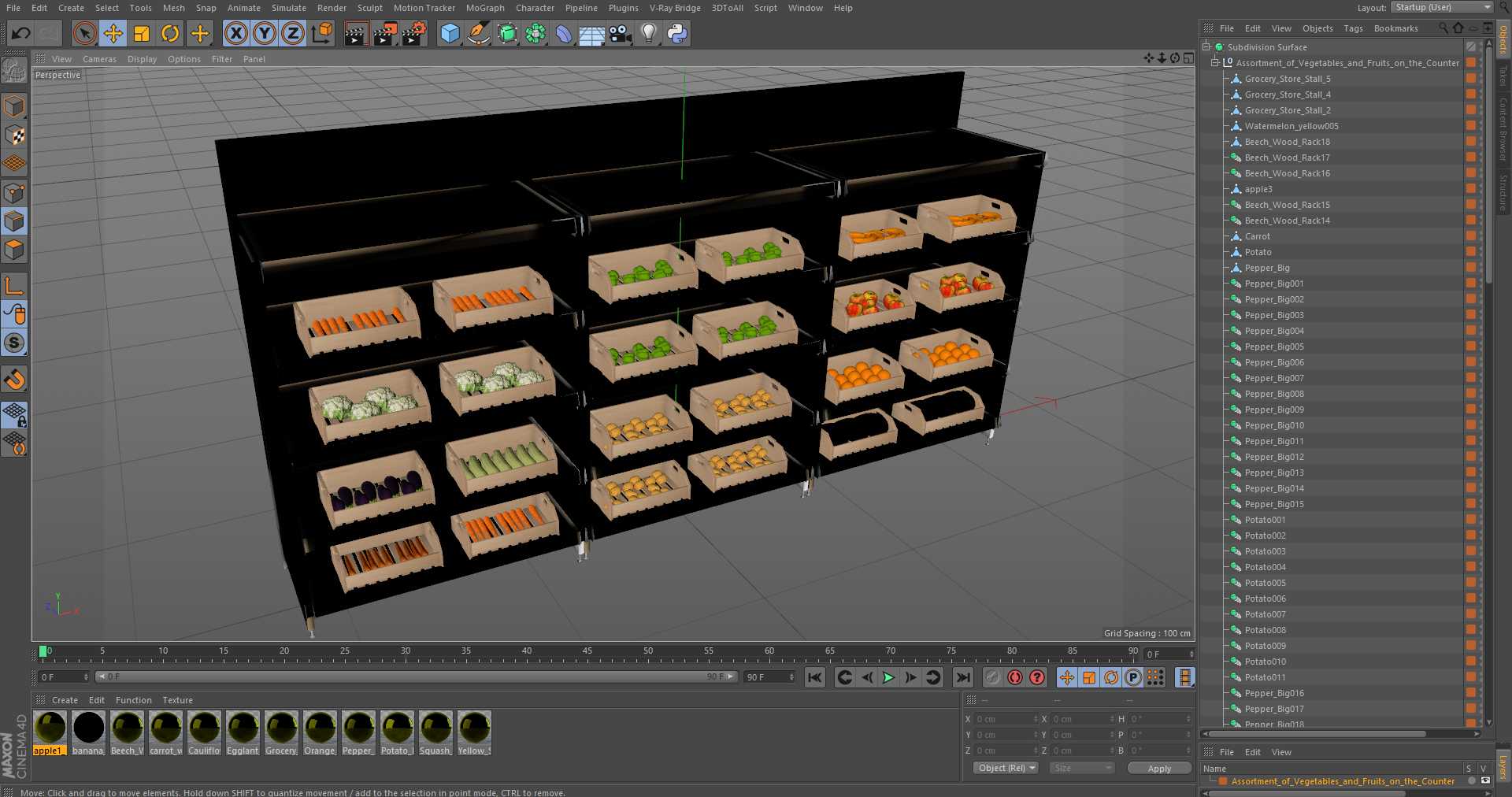Viewport: 1512px width, 797px height.
Task: Open the Size dropdown
Action: tap(1081, 768)
